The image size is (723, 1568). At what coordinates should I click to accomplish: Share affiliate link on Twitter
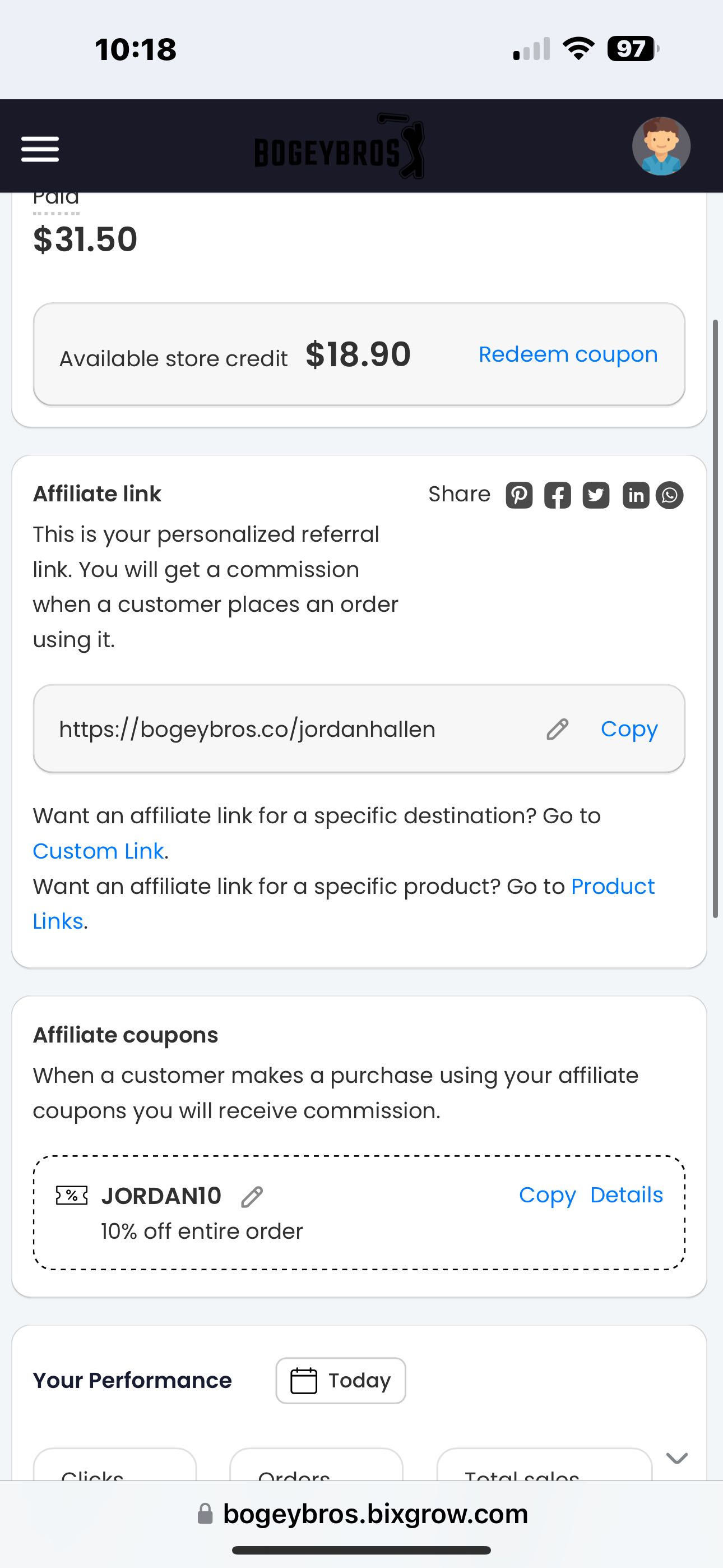coord(596,495)
